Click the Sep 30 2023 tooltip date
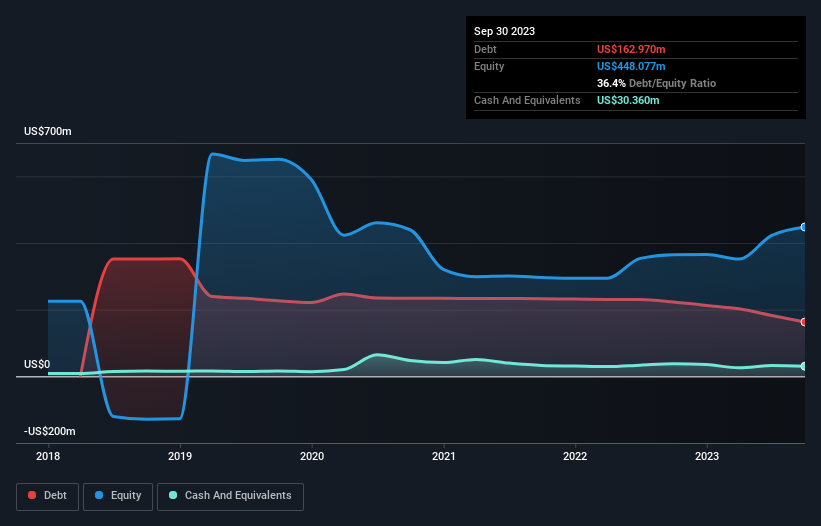Image resolution: width=821 pixels, height=526 pixels. [504, 31]
